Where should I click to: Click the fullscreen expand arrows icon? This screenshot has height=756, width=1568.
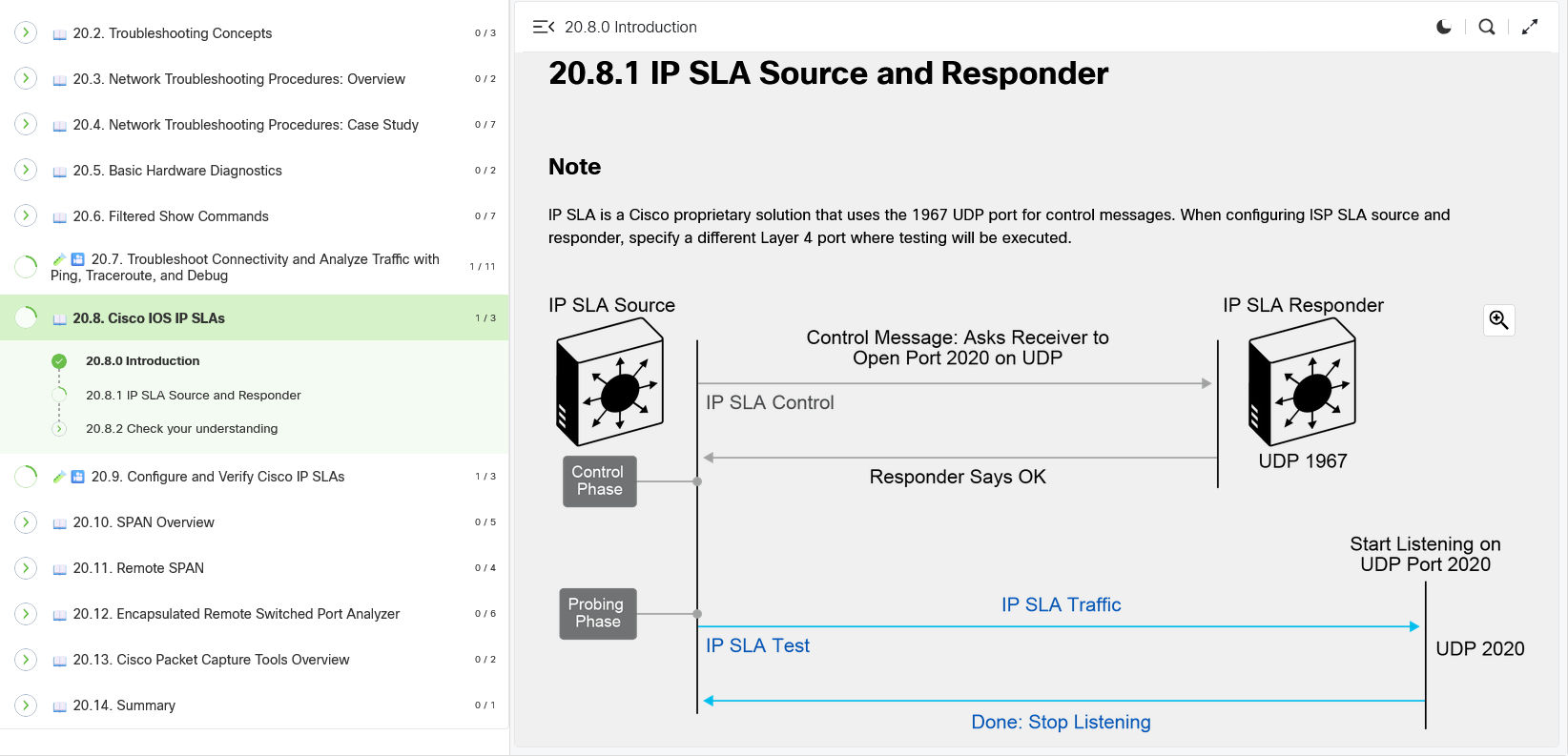pos(1530,27)
